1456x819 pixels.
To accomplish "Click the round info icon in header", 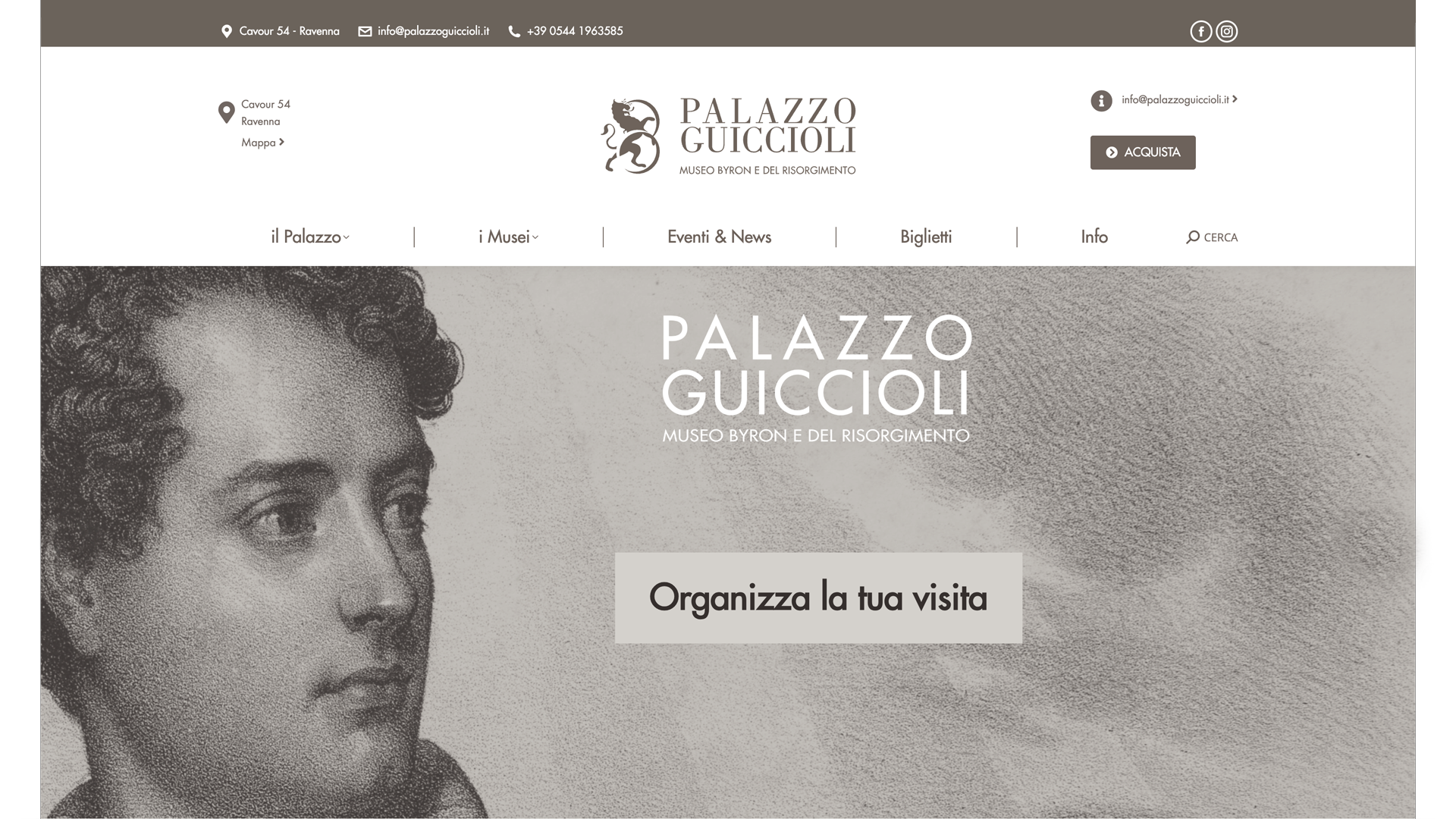I will (1101, 101).
